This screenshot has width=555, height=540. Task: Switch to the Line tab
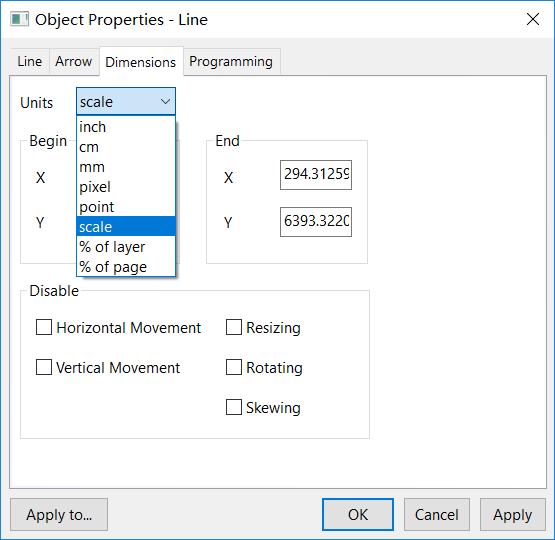pyautogui.click(x=29, y=62)
